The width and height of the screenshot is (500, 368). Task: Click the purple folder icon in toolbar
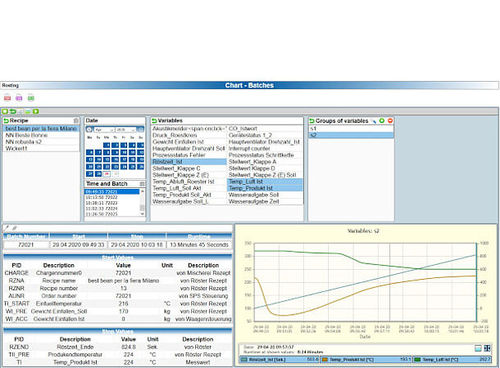tap(19, 98)
